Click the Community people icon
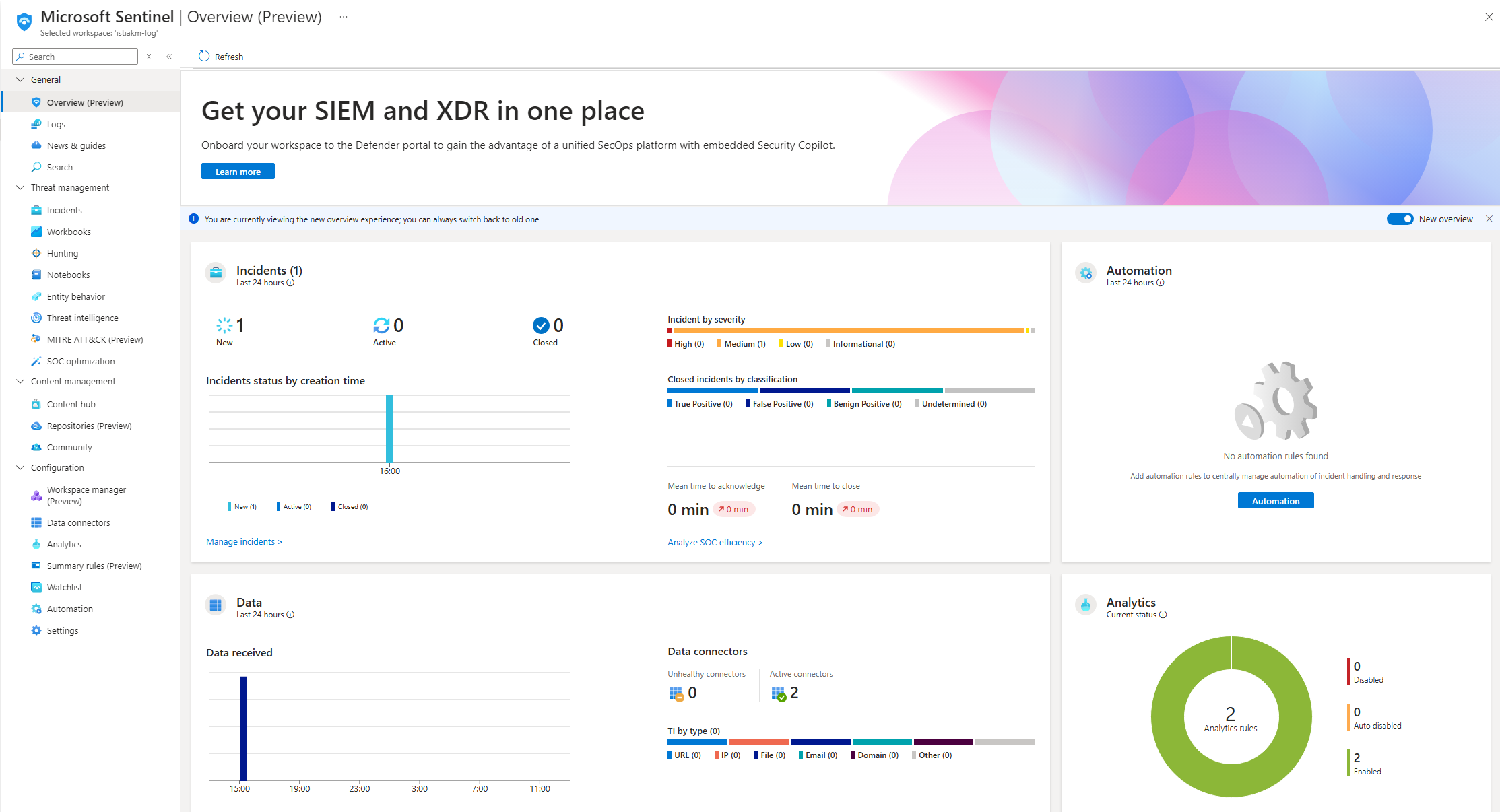Screen dimensions: 1500x812 click(x=36, y=447)
